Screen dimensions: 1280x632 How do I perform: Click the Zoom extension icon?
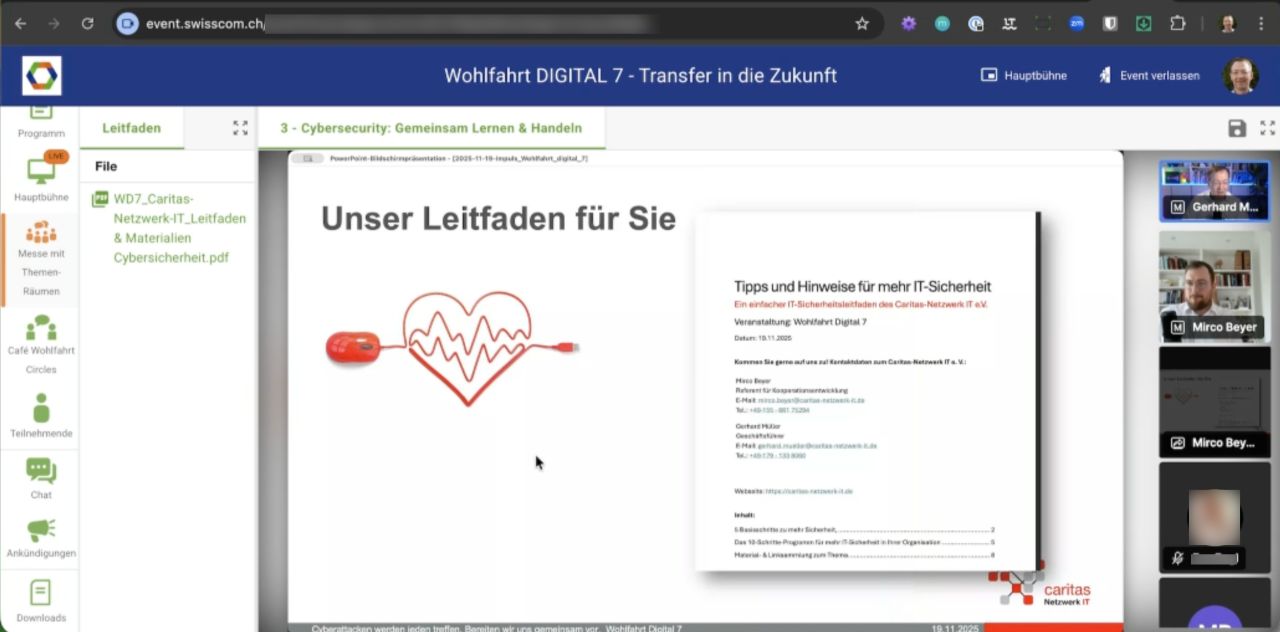1076,23
